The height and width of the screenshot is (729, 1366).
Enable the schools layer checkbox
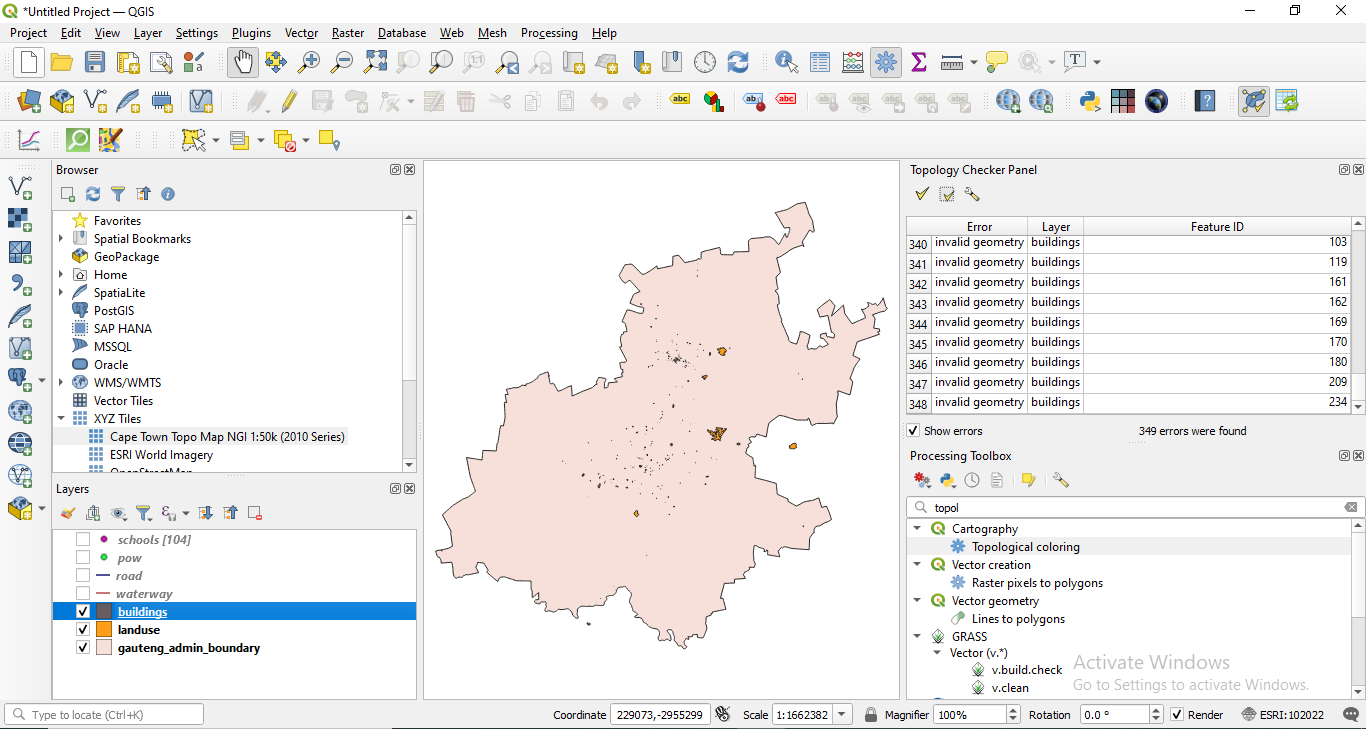click(83, 539)
